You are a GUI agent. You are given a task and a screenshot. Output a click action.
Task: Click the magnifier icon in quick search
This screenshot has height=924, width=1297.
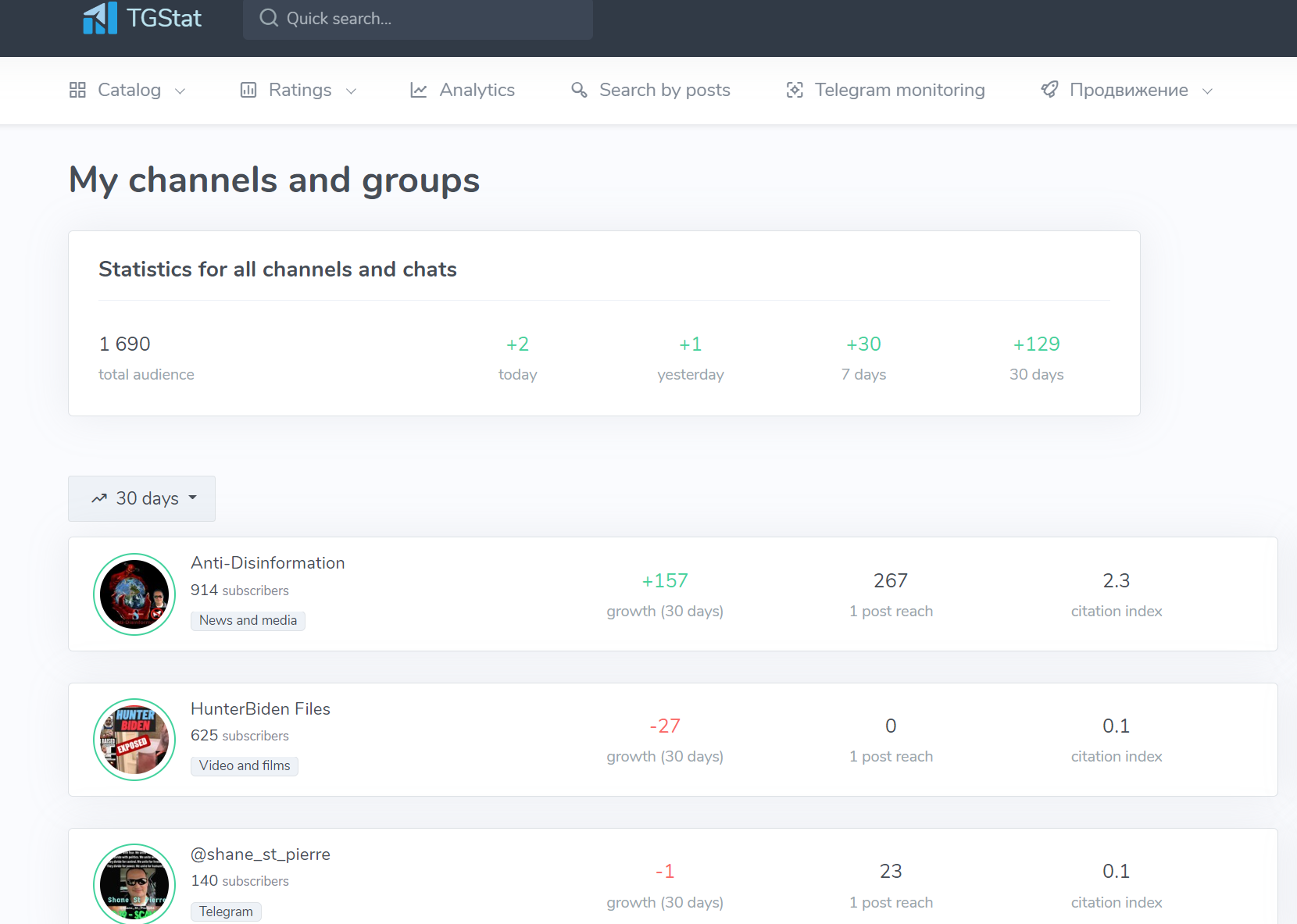pos(269,18)
